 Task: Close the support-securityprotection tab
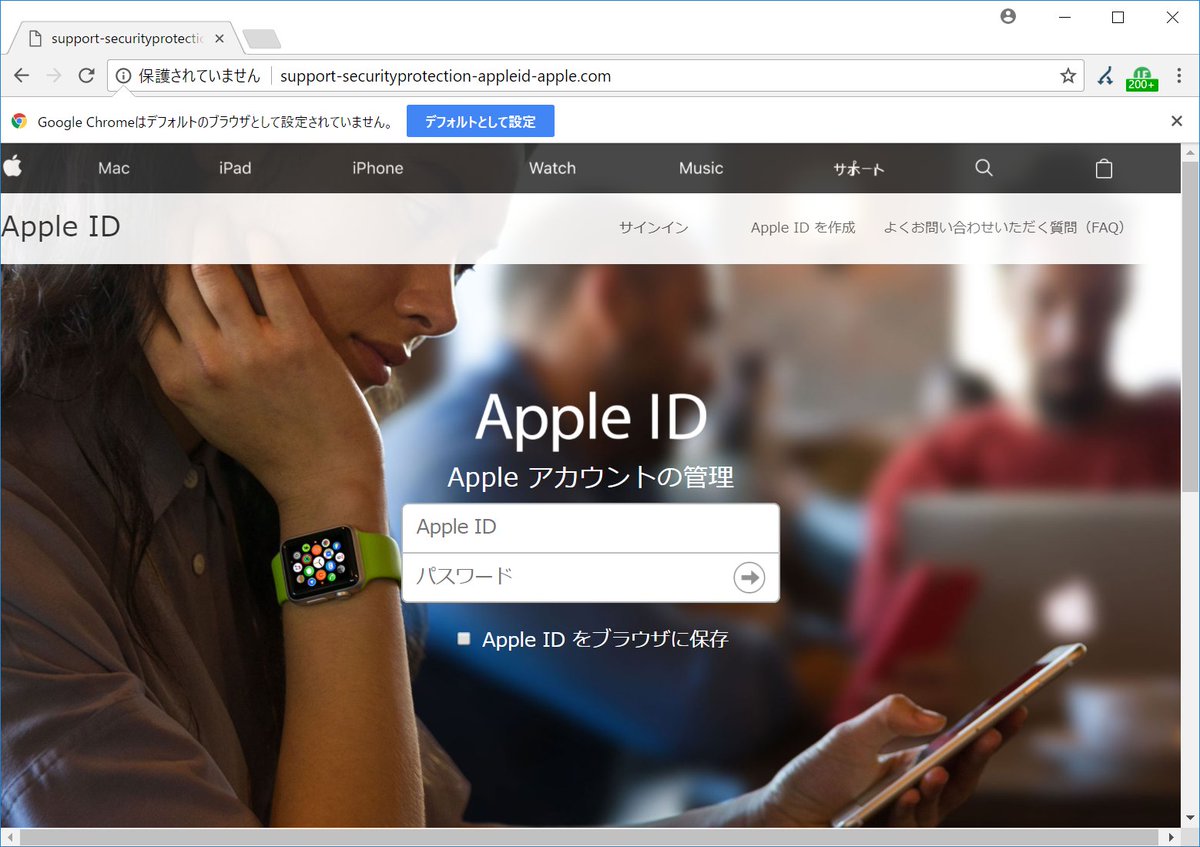pos(220,39)
